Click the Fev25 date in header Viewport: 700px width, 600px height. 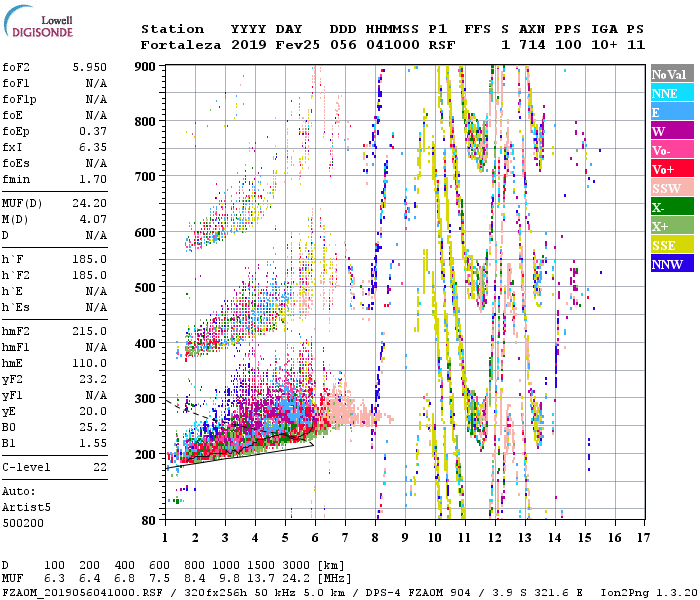(298, 45)
